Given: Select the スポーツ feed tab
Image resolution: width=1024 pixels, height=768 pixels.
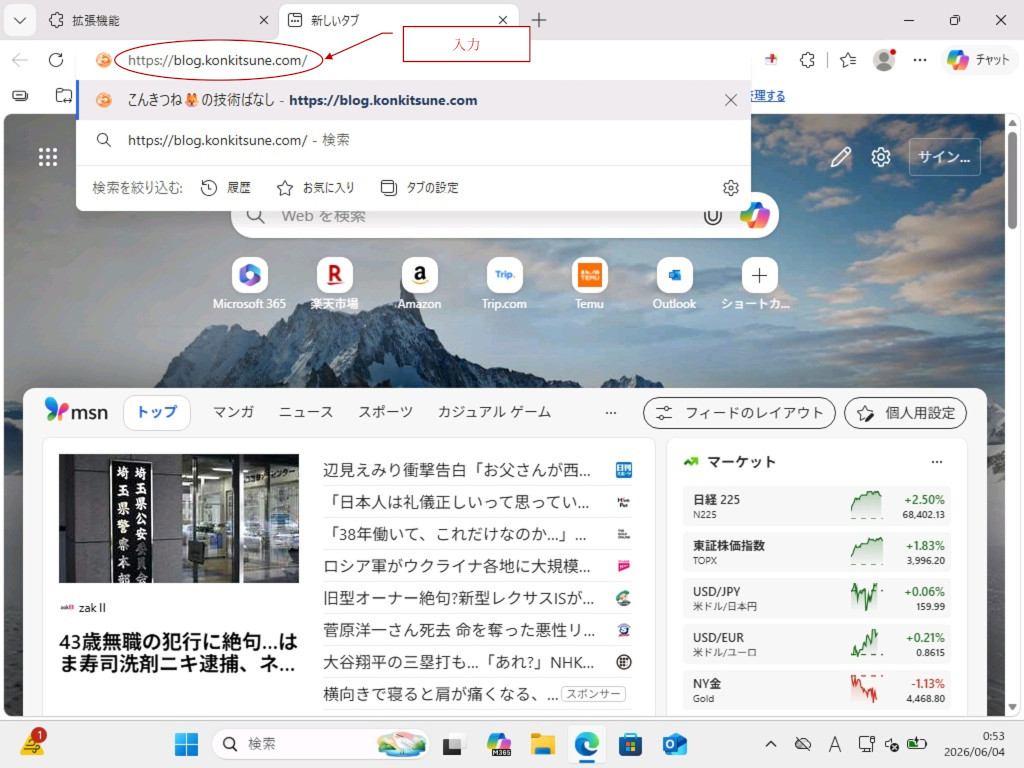Looking at the screenshot, I should pos(385,412).
